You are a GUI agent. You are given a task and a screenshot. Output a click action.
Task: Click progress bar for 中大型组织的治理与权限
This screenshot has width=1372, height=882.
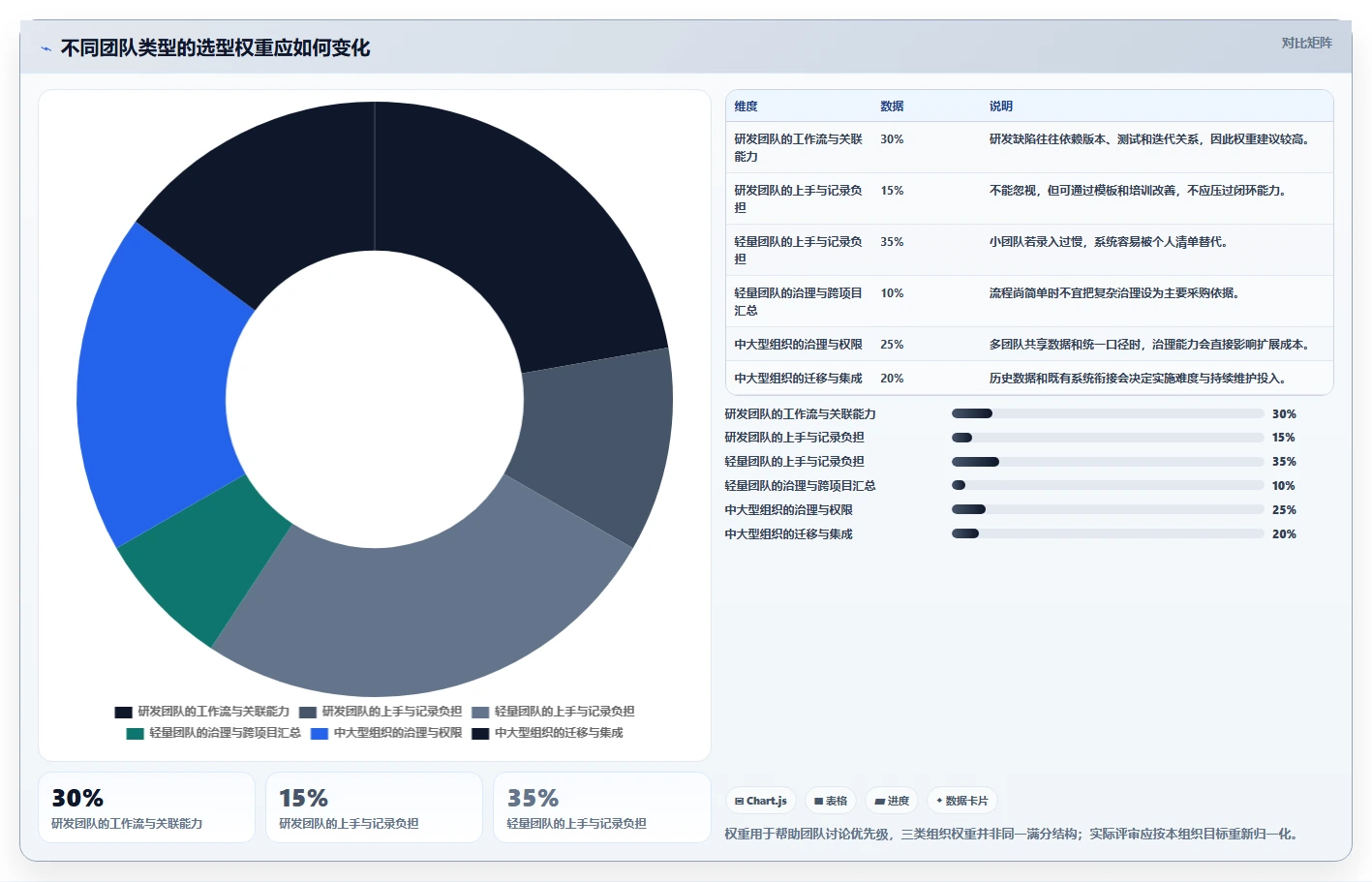(1108, 509)
